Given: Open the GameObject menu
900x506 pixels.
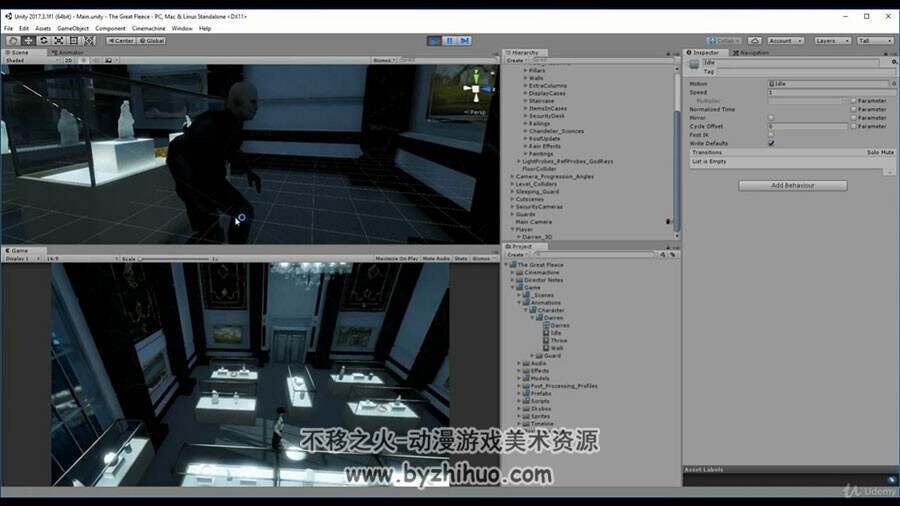Looking at the screenshot, I should [73, 28].
